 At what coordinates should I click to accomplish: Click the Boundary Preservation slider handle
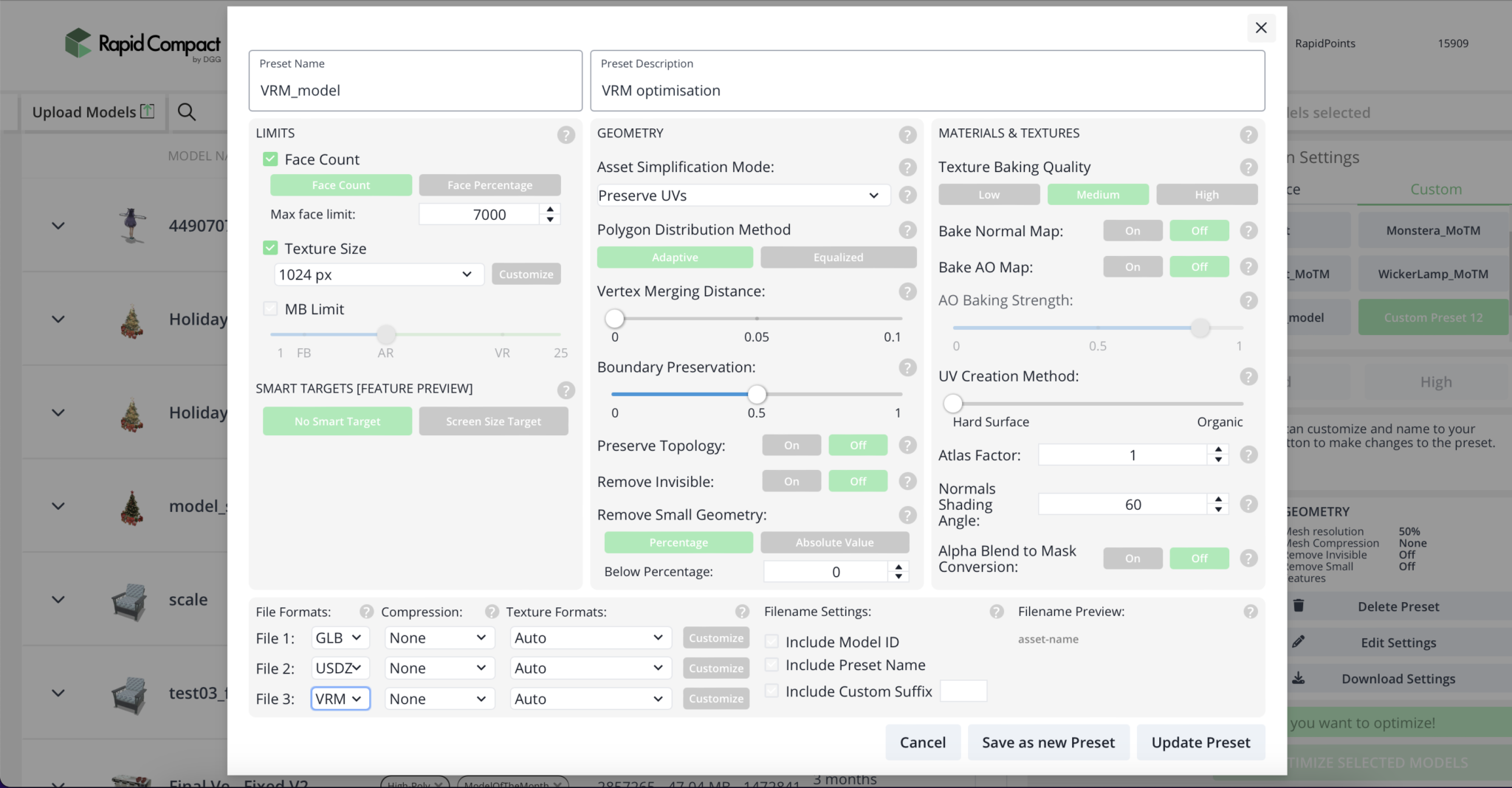coord(757,394)
